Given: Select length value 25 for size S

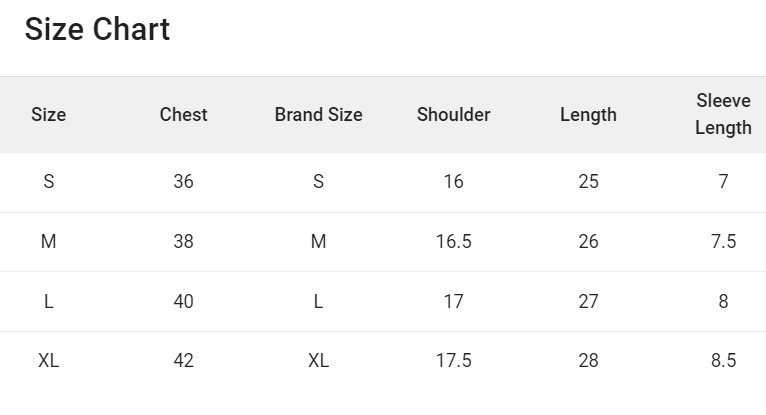Looking at the screenshot, I should 588,182.
